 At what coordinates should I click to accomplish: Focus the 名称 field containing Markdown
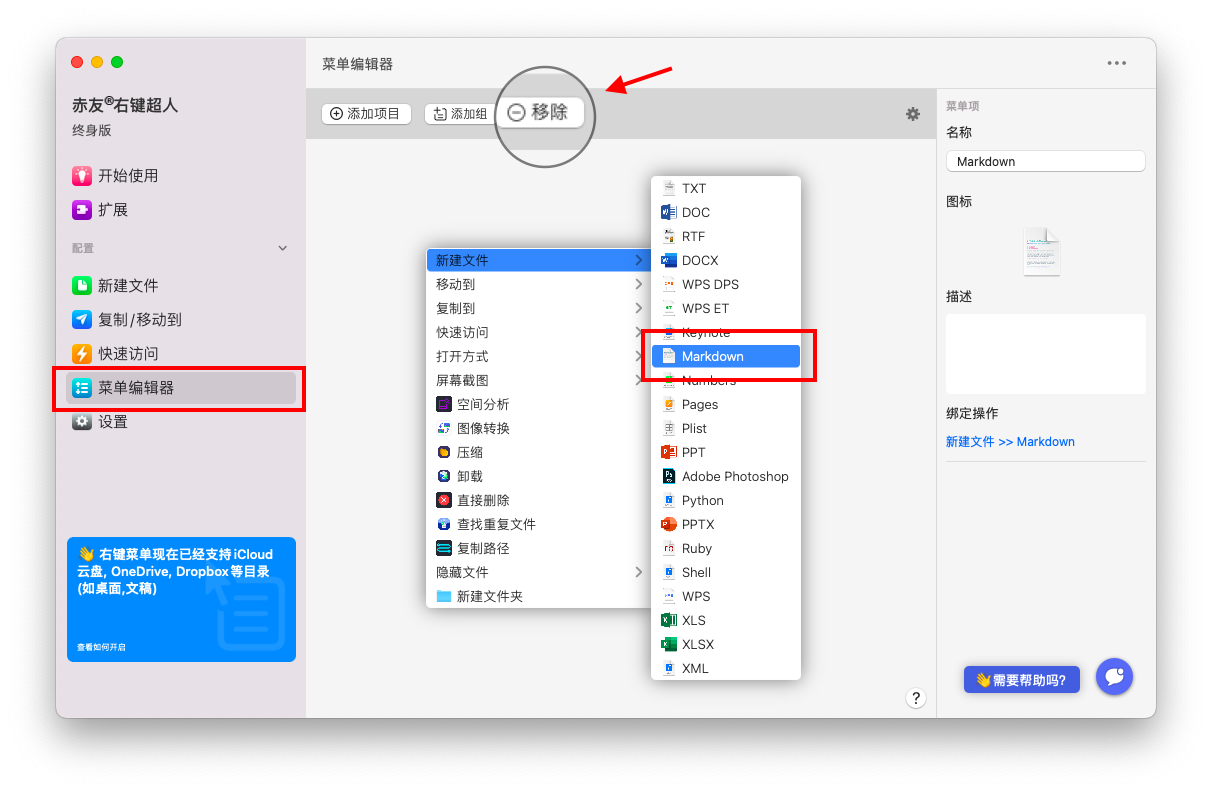coord(1045,161)
